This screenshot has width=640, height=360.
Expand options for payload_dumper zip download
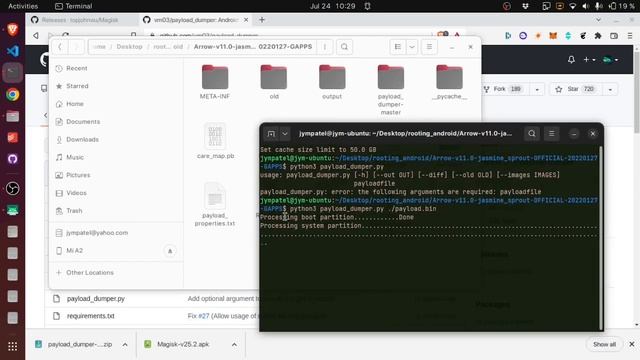125,345
